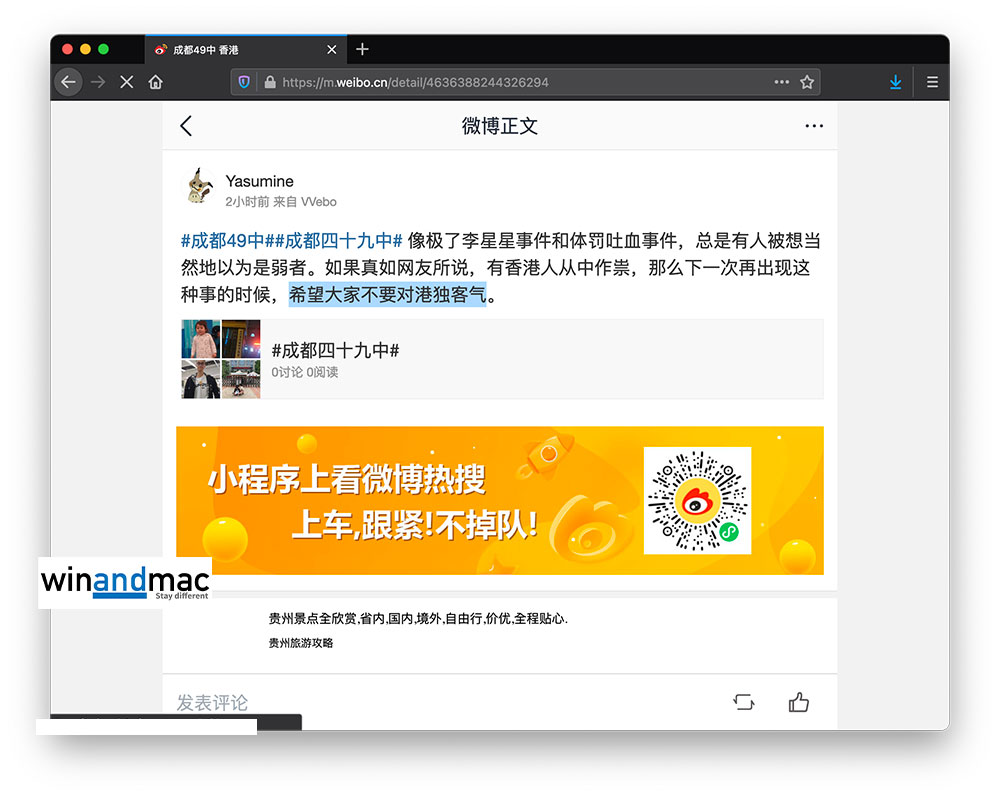Repost using the retweet icon
The image size is (1000, 797).
(744, 702)
